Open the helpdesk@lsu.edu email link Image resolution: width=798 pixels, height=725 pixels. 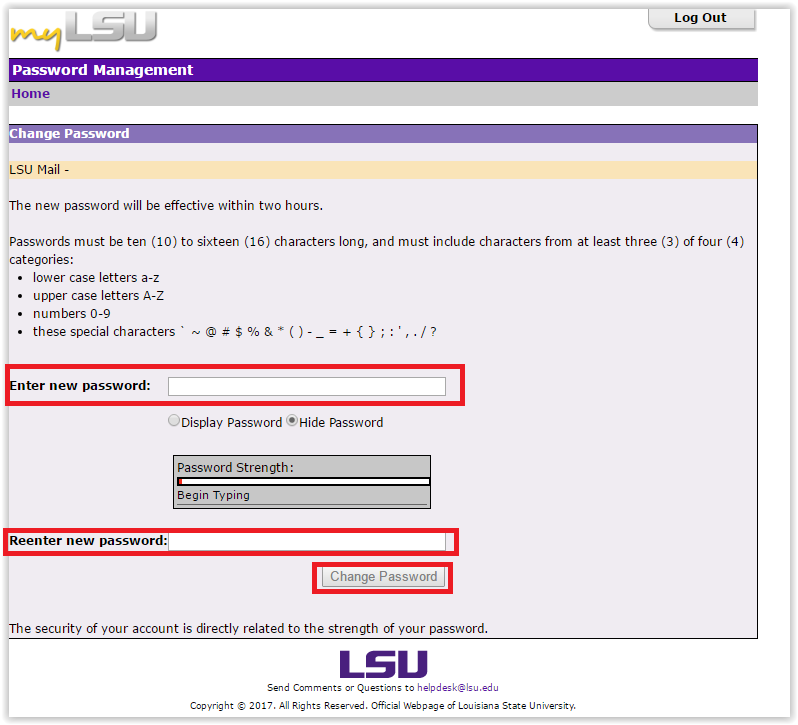(458, 688)
